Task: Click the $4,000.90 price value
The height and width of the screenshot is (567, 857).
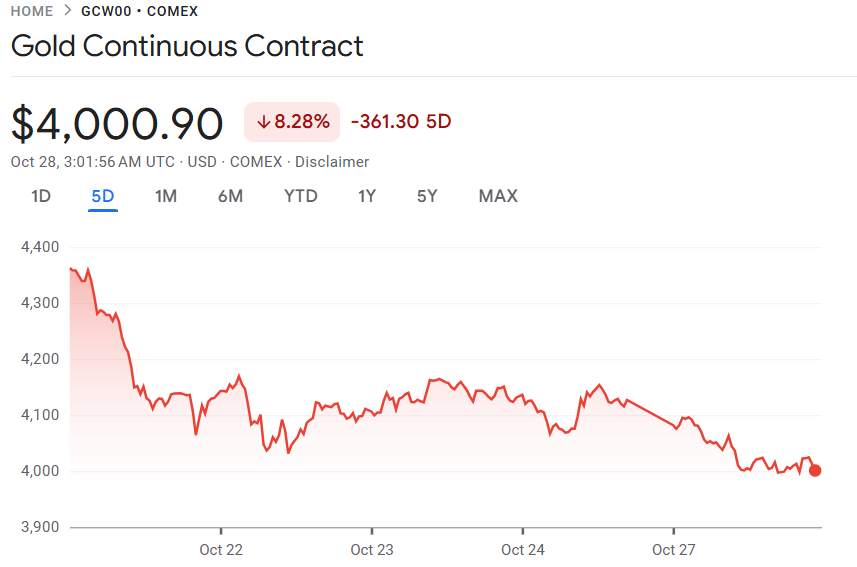Action: tap(117, 123)
